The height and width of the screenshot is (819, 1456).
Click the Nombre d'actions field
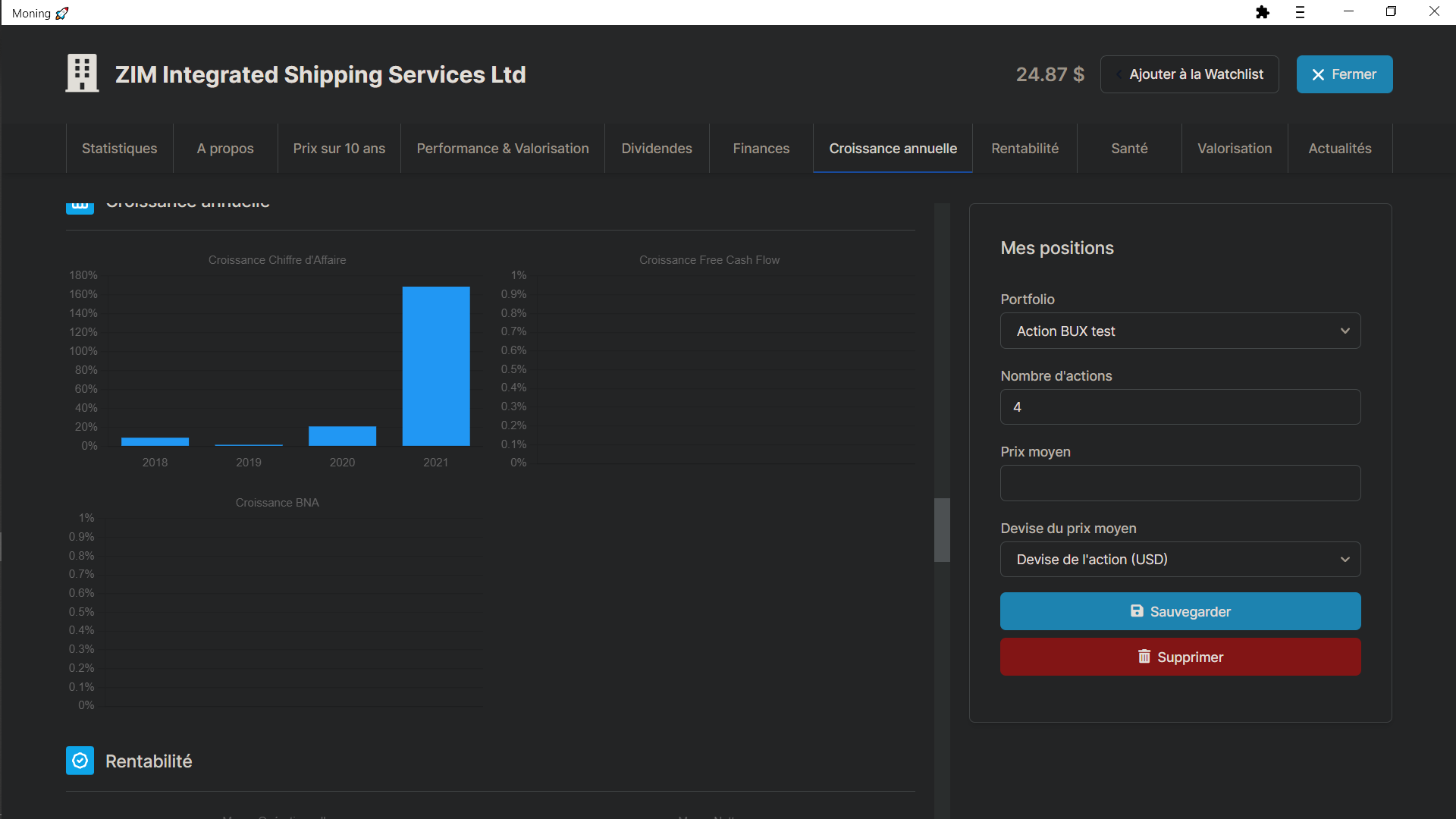(x=1180, y=407)
